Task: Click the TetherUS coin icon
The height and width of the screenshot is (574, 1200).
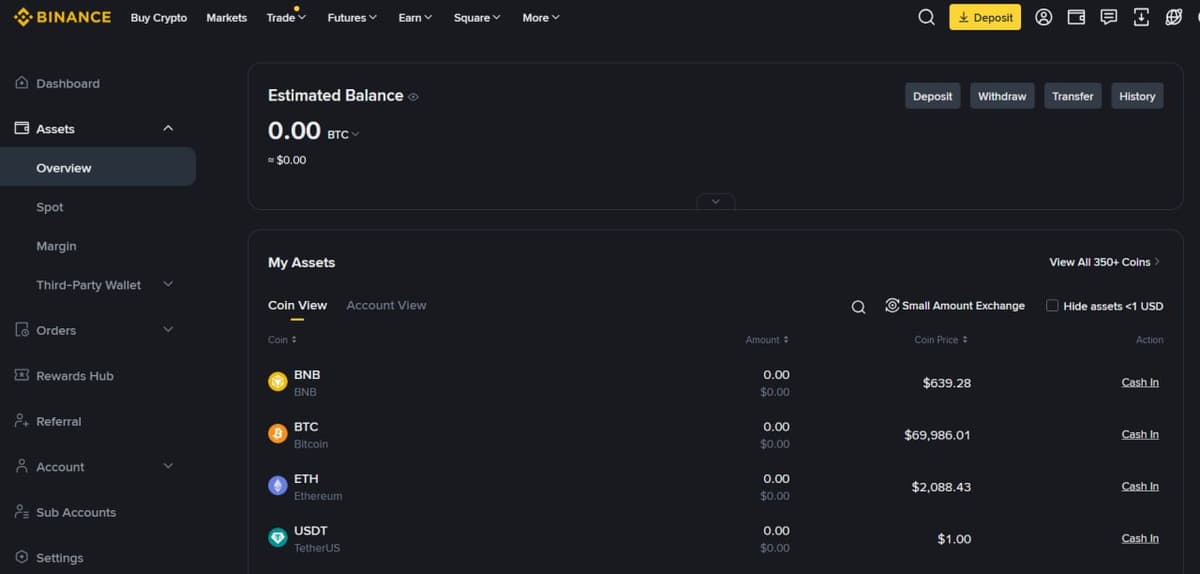Action: [278, 538]
